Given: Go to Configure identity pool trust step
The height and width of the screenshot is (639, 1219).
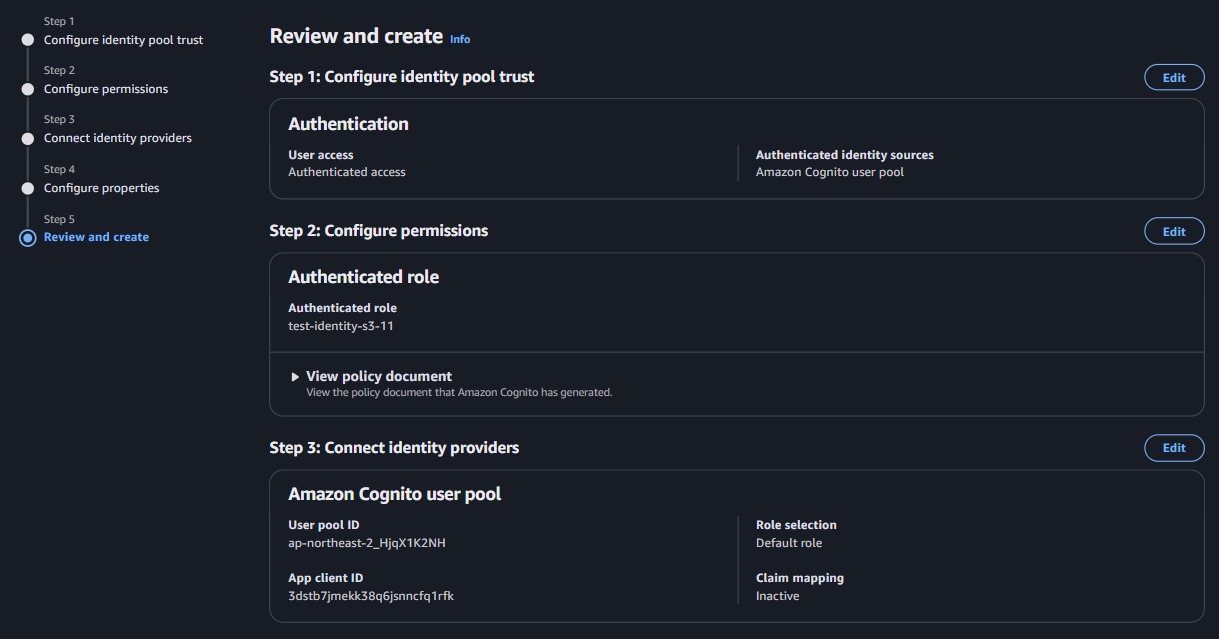Looking at the screenshot, I should 123,40.
